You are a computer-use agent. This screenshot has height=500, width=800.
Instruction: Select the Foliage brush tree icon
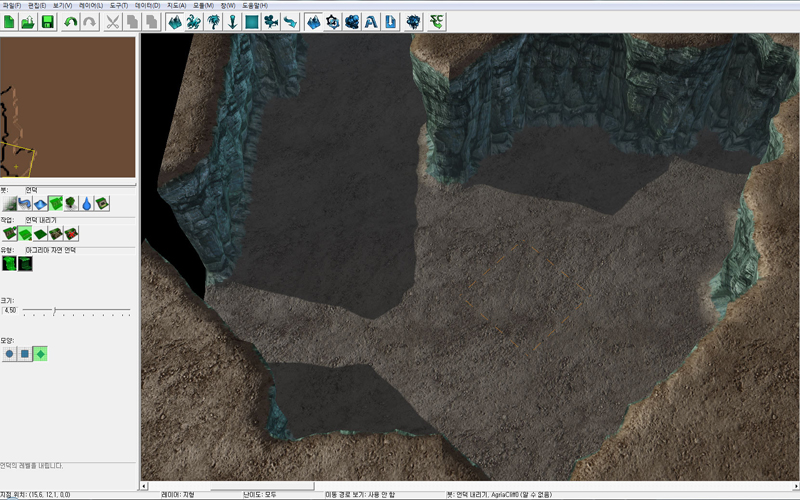(x=71, y=204)
